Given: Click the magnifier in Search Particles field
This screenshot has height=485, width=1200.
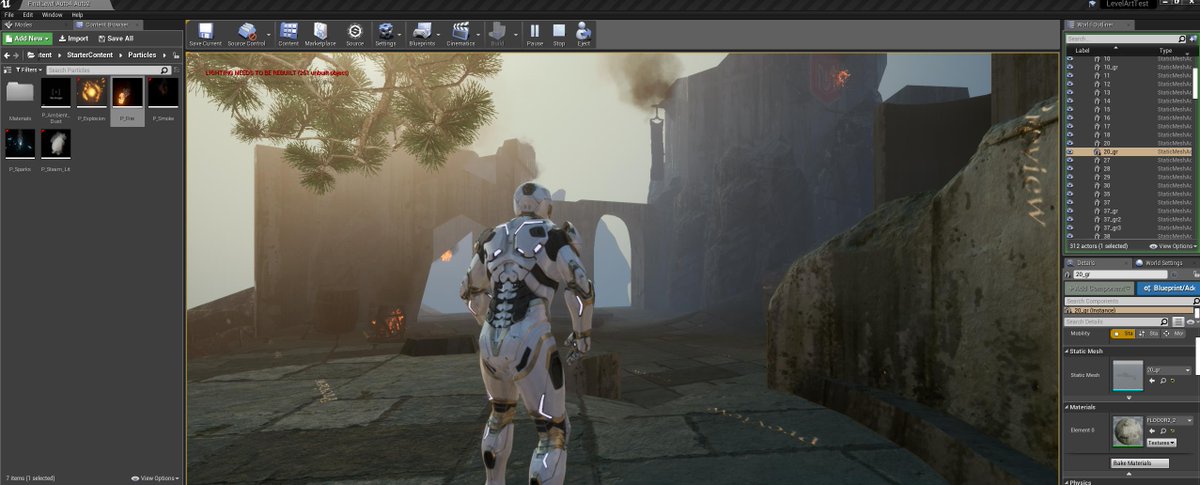Looking at the screenshot, I should coord(164,70).
